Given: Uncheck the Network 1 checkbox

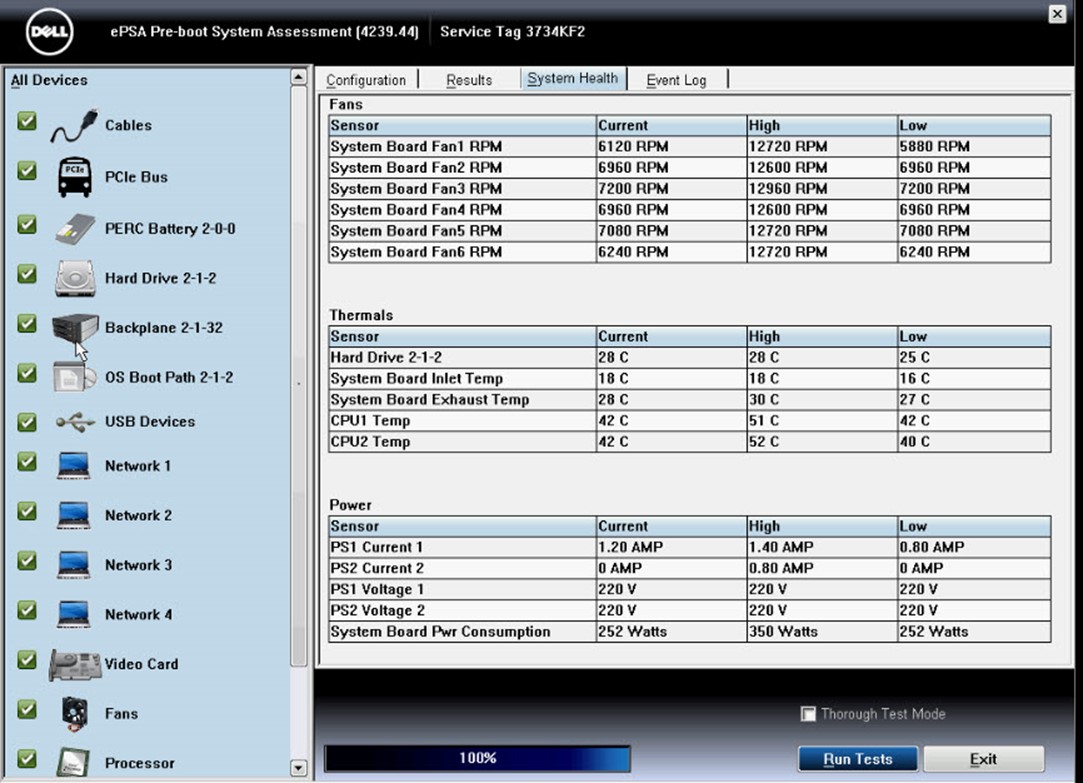Looking at the screenshot, I should pos(27,461).
